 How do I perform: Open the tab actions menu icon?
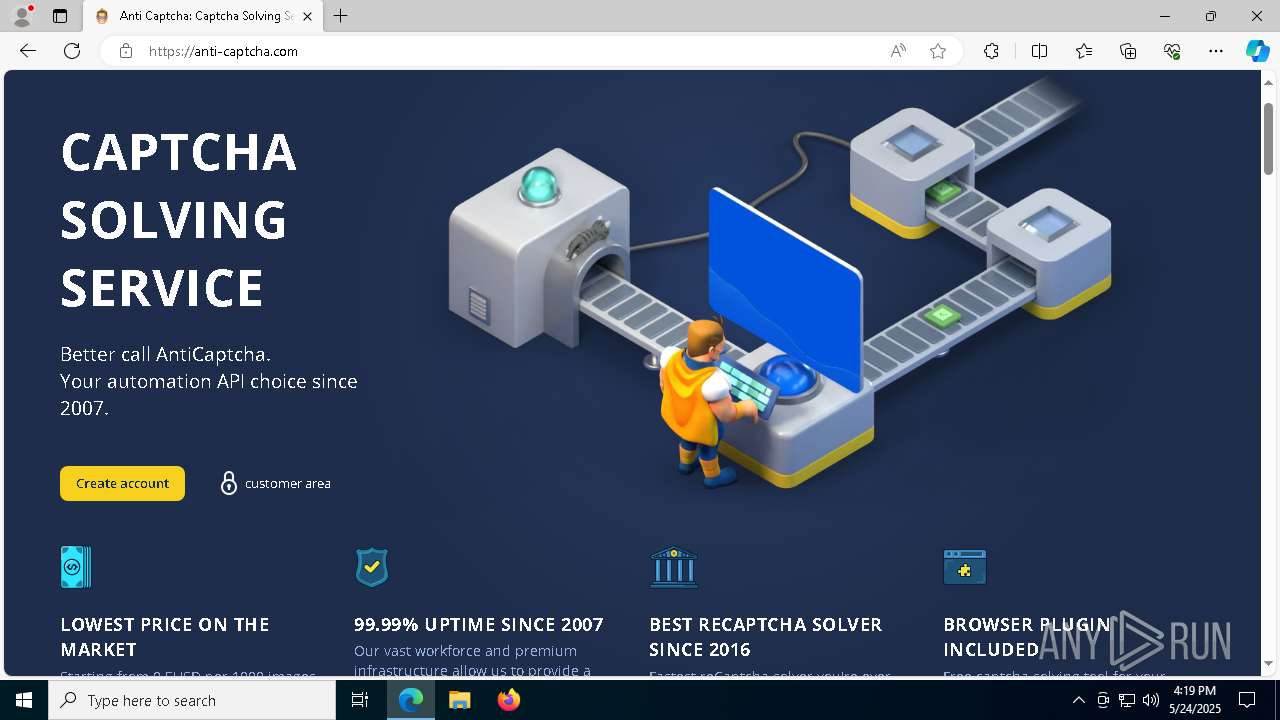click(x=60, y=16)
